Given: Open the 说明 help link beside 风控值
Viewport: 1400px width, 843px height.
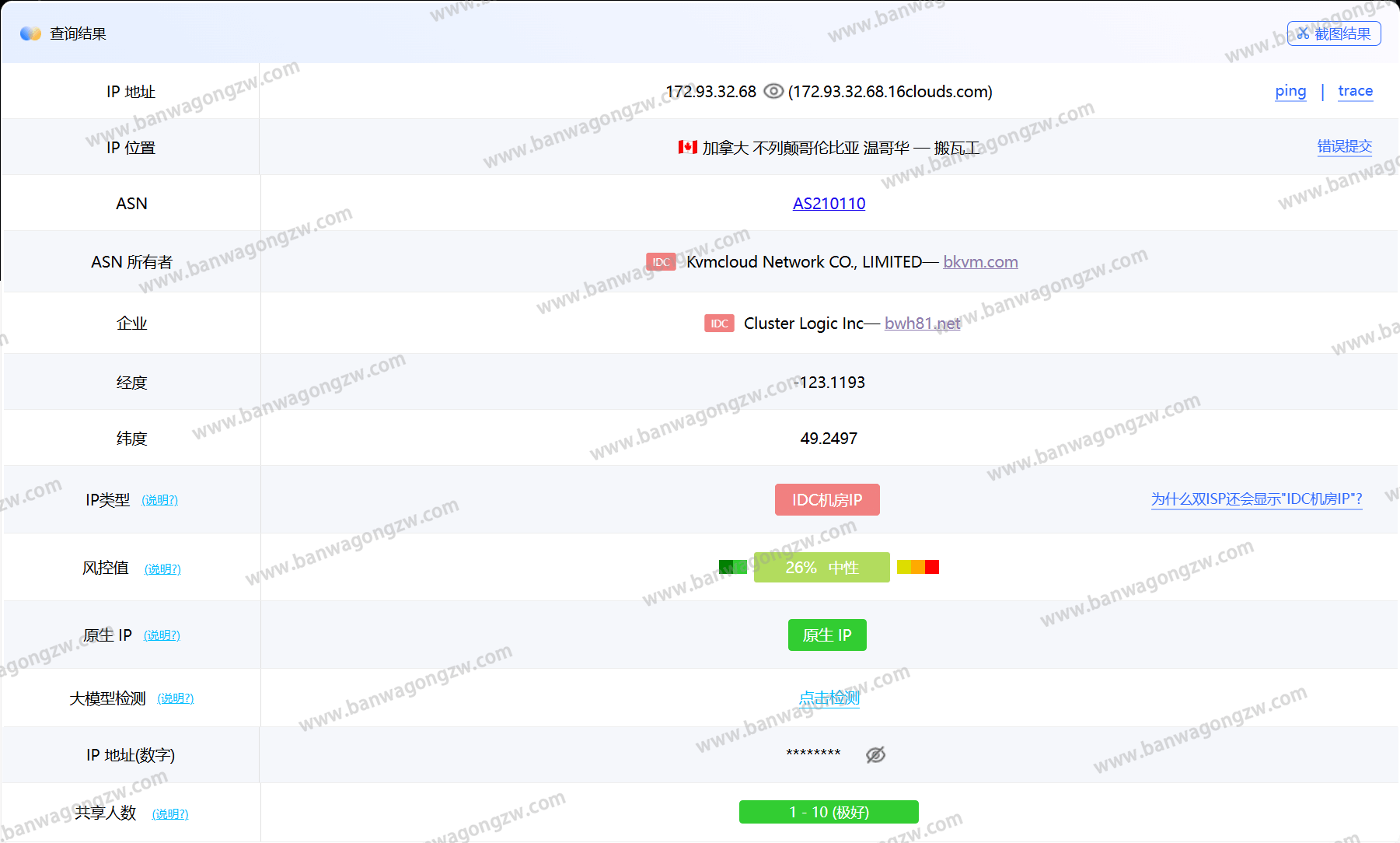Looking at the screenshot, I should tap(162, 569).
